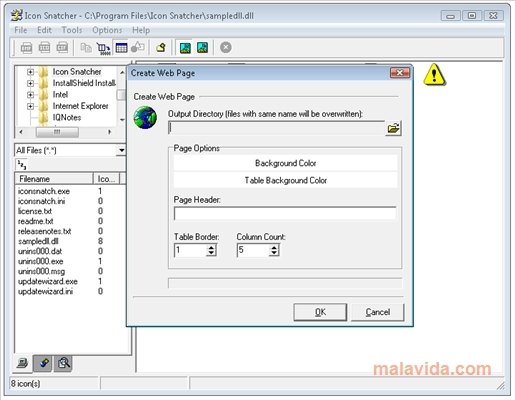Image resolution: width=515 pixels, height=400 pixels.
Task: Click the gray shapes toolbar icon
Action: (x=138, y=47)
